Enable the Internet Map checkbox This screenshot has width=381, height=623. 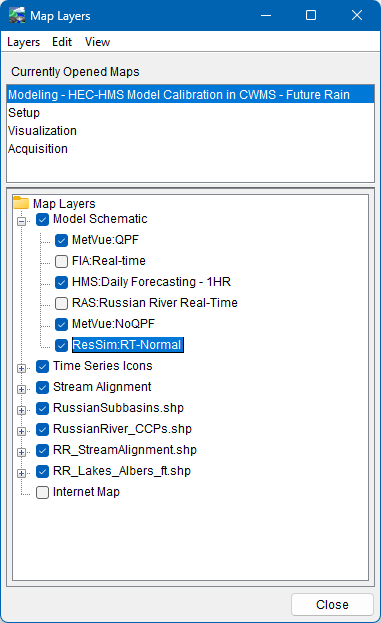pos(43,492)
